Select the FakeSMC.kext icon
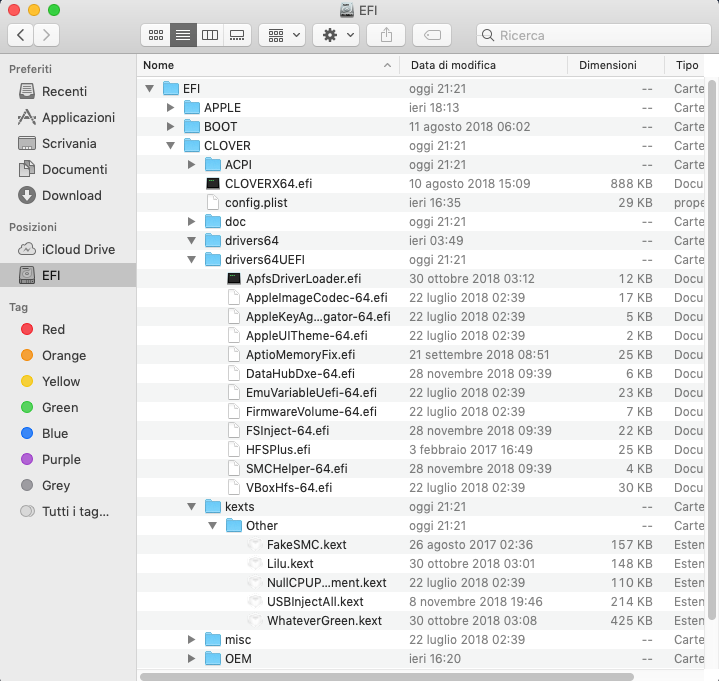Viewport: 719px width, 681px height. click(x=255, y=544)
